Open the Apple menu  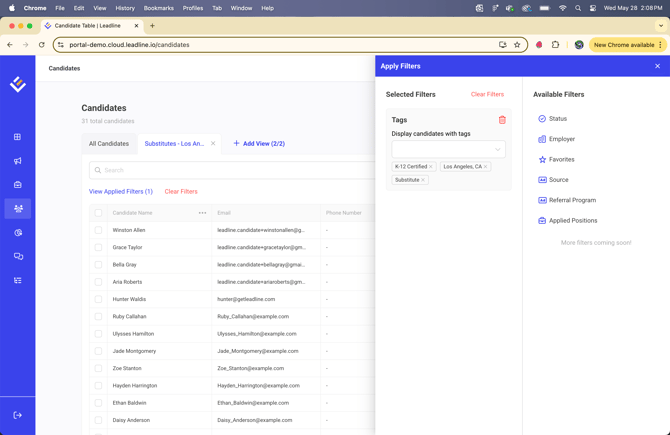point(12,8)
